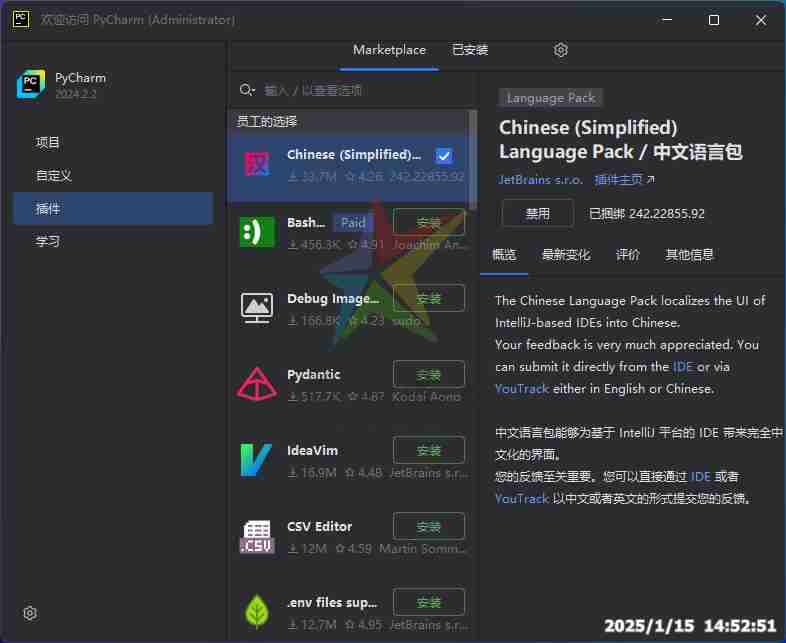This screenshot has height=643, width=786.
Task: Click the Language Pack category tag
Action: tap(550, 98)
